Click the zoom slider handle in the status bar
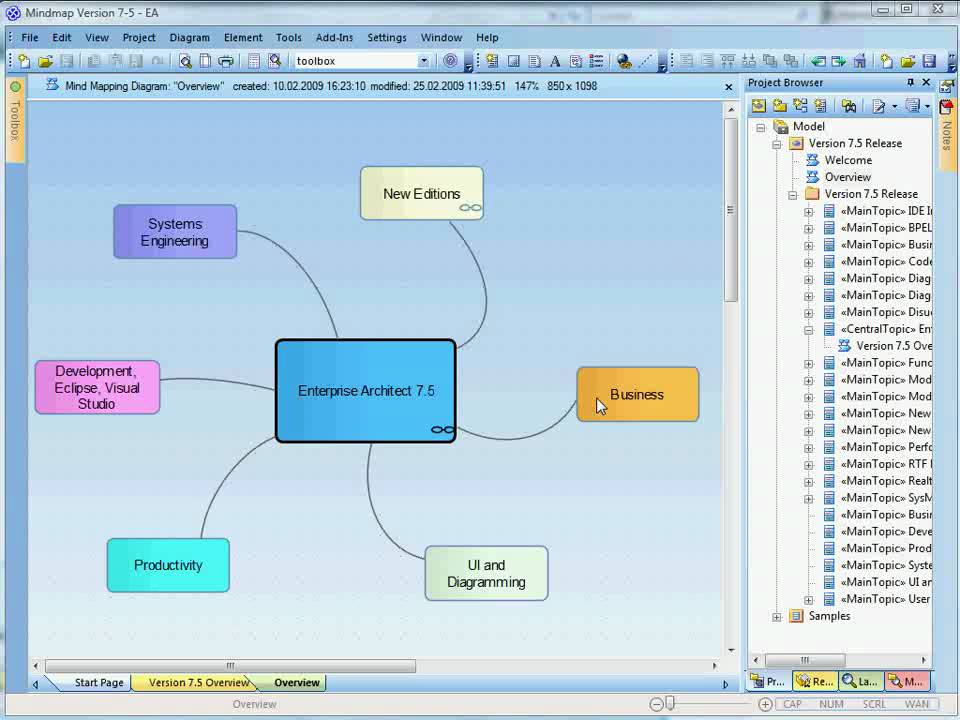This screenshot has height=720, width=960. 670,703
